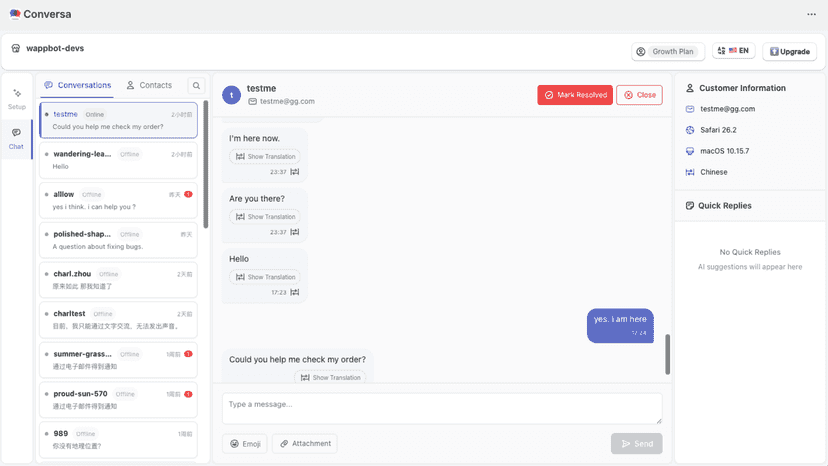
Task: Click the "yes. i am here" sent bubble
Action: 620,325
